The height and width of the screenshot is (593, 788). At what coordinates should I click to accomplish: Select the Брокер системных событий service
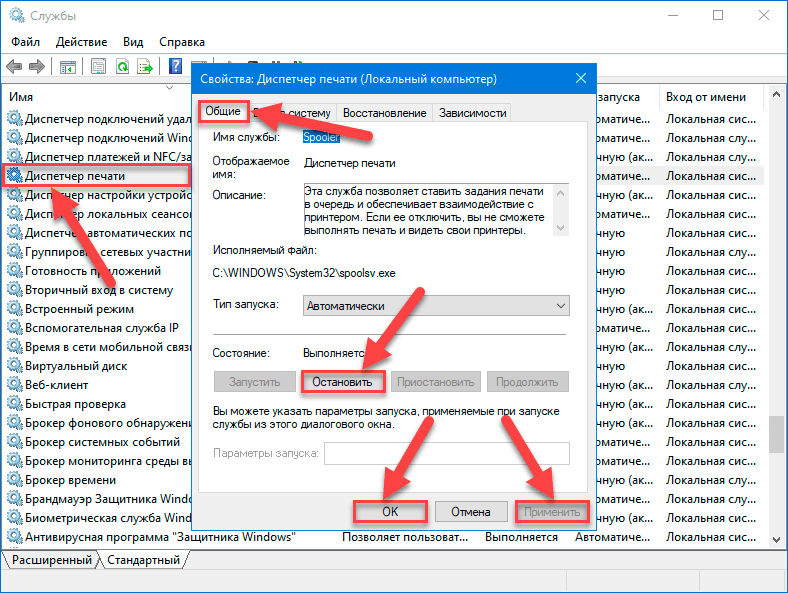103,442
